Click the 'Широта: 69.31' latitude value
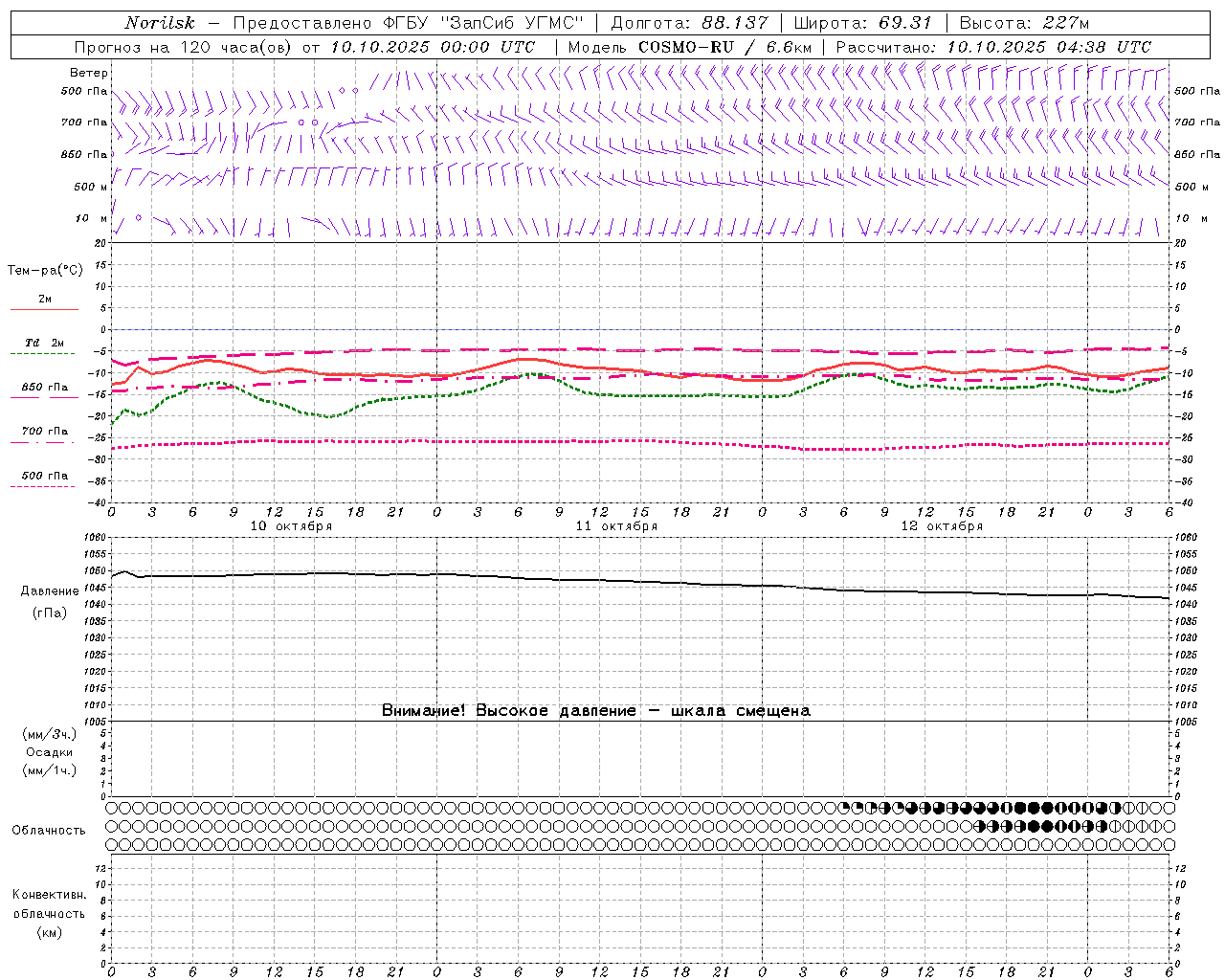1225x980 pixels. pyautogui.click(x=862, y=23)
